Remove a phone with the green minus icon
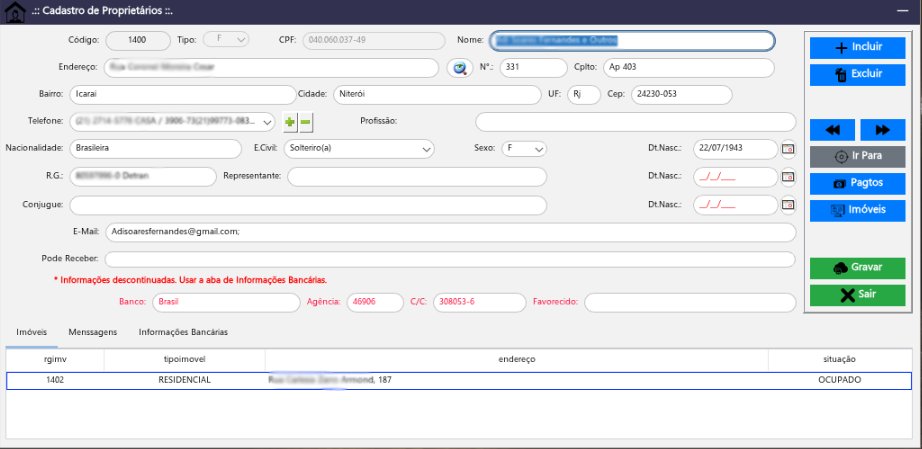 point(306,122)
